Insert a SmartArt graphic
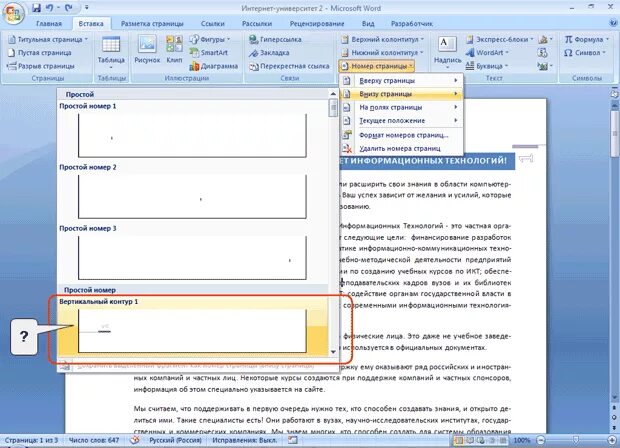 click(209, 53)
